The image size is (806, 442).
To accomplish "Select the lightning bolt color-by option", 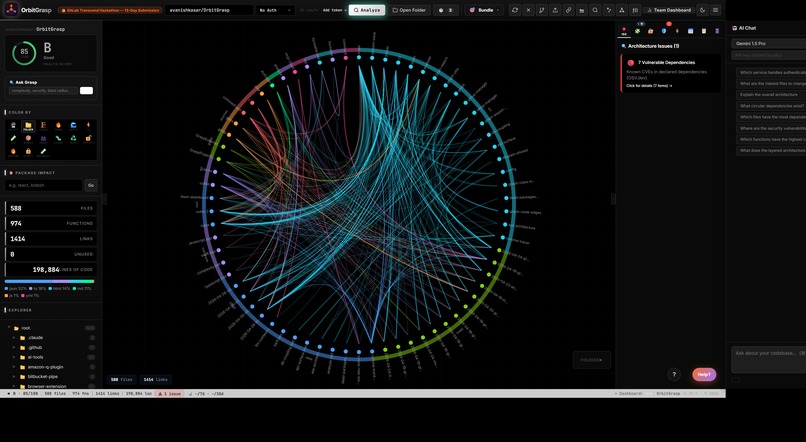I will [88, 126].
